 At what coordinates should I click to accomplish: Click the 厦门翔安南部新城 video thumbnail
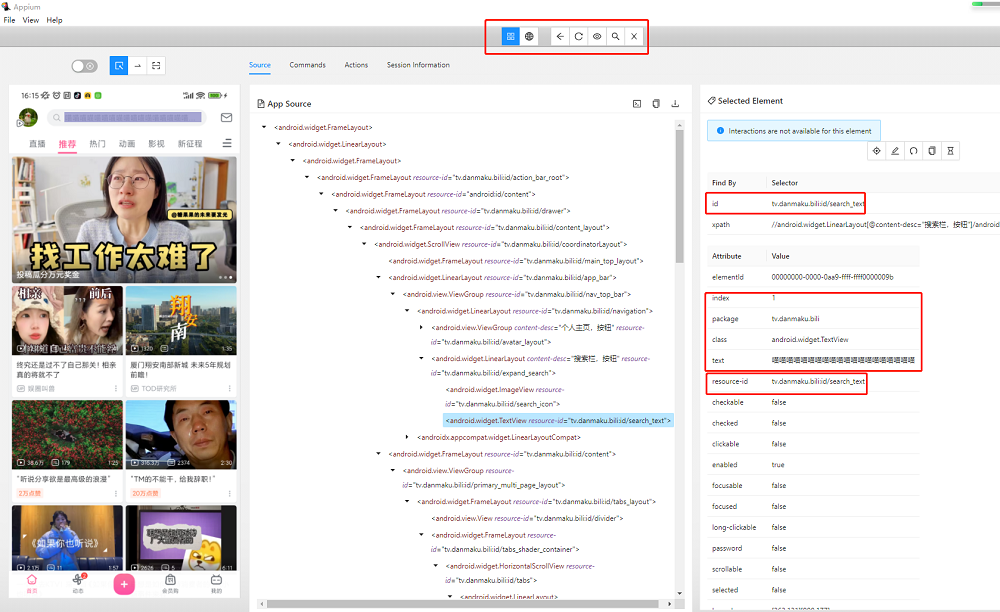[x=181, y=320]
